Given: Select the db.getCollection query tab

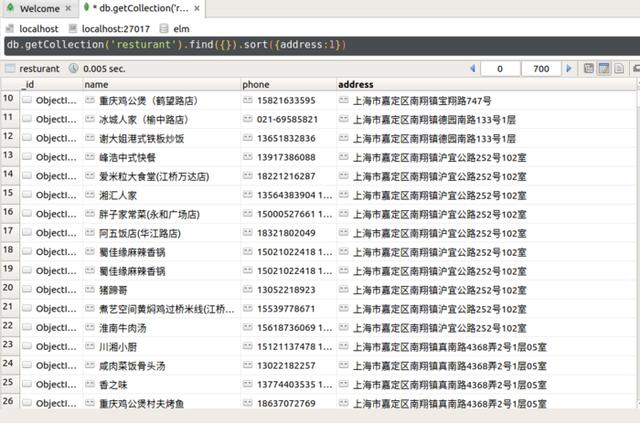Looking at the screenshot, I should point(141,8).
